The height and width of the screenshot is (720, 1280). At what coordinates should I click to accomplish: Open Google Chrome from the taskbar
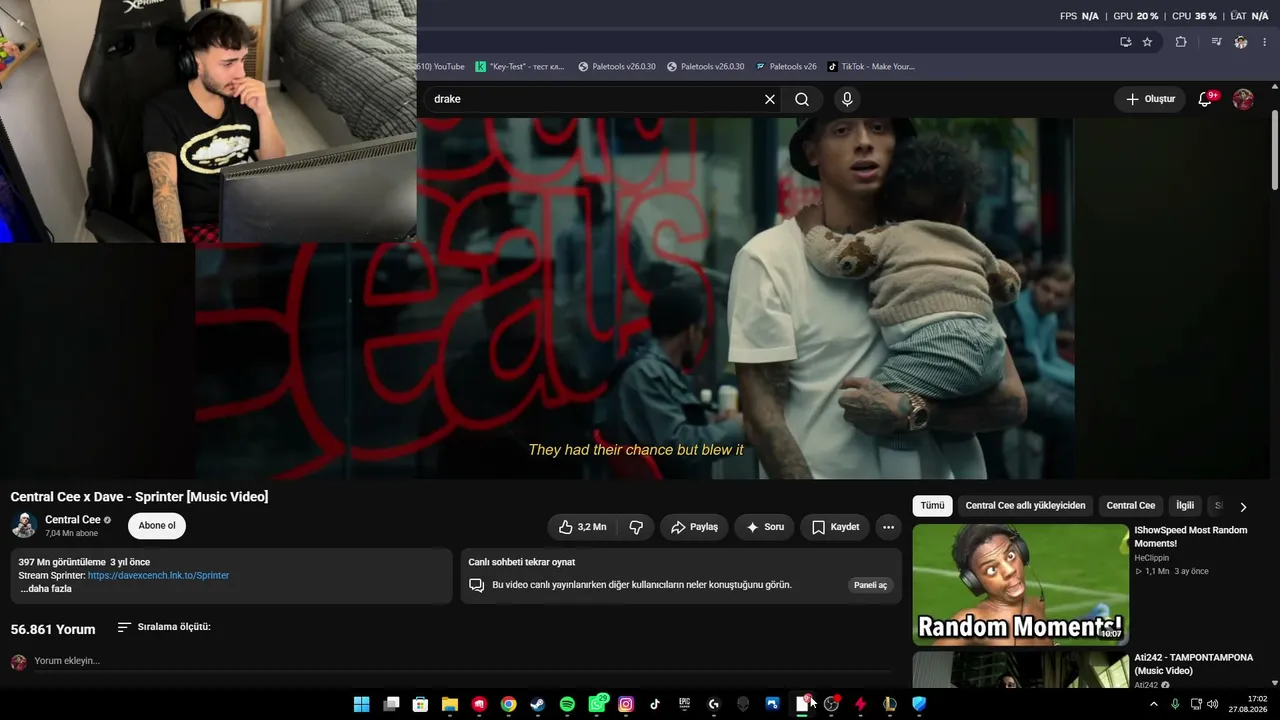(x=509, y=704)
